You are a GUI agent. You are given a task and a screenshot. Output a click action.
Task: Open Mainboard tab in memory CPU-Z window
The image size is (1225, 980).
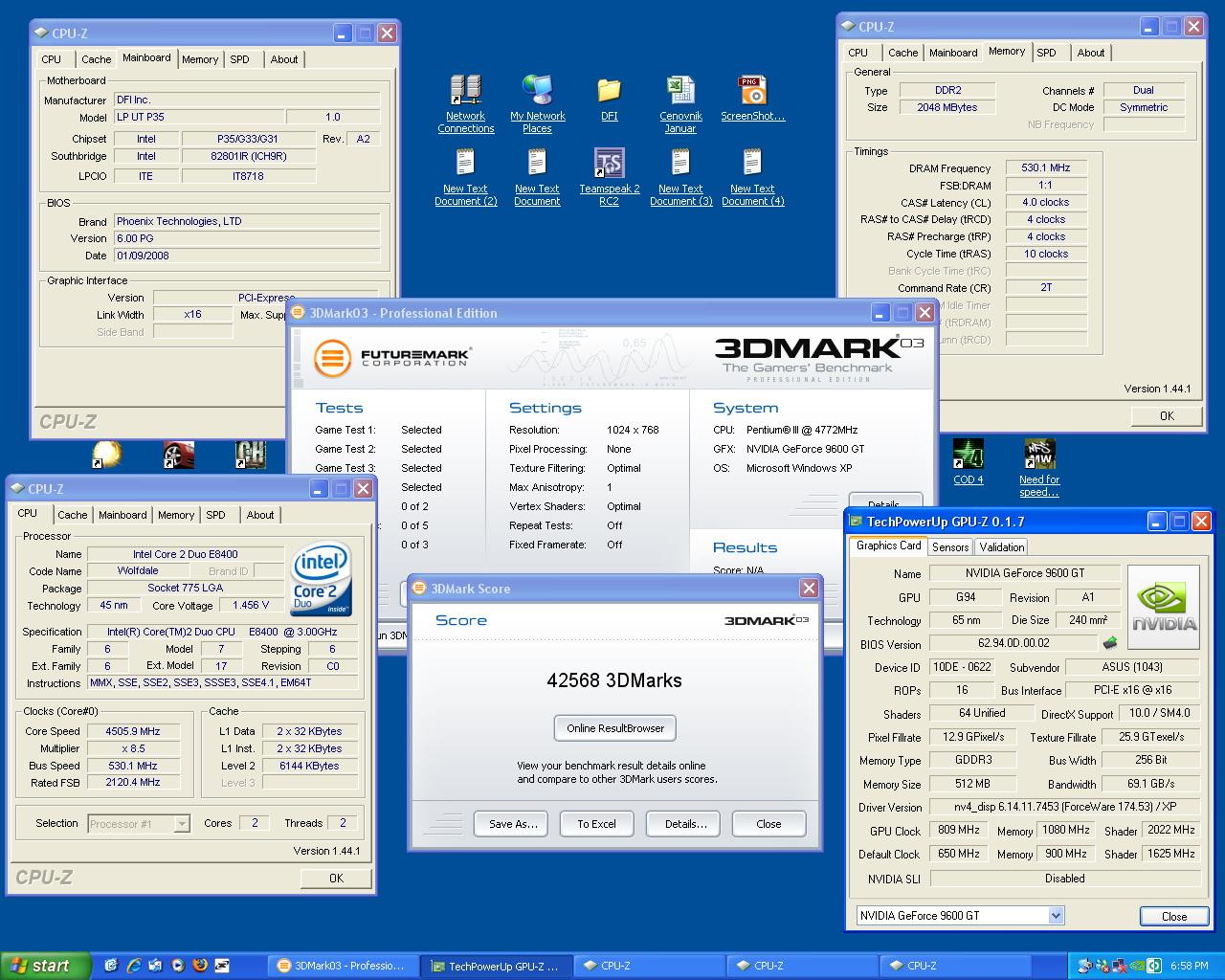pyautogui.click(x=953, y=53)
